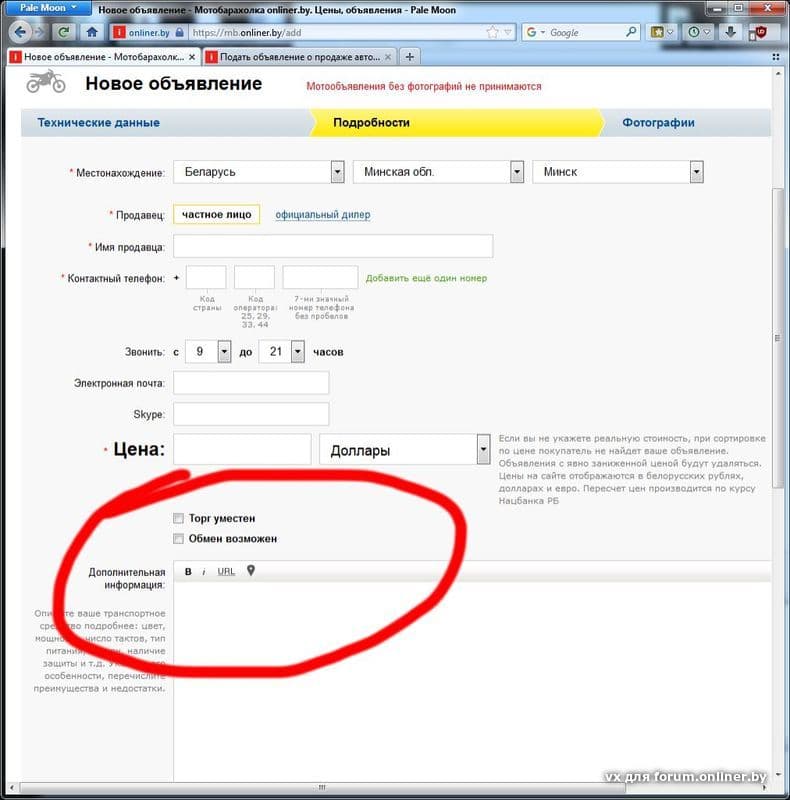
Task: Expand the bookmarks star dropdown arrow
Action: [670, 32]
